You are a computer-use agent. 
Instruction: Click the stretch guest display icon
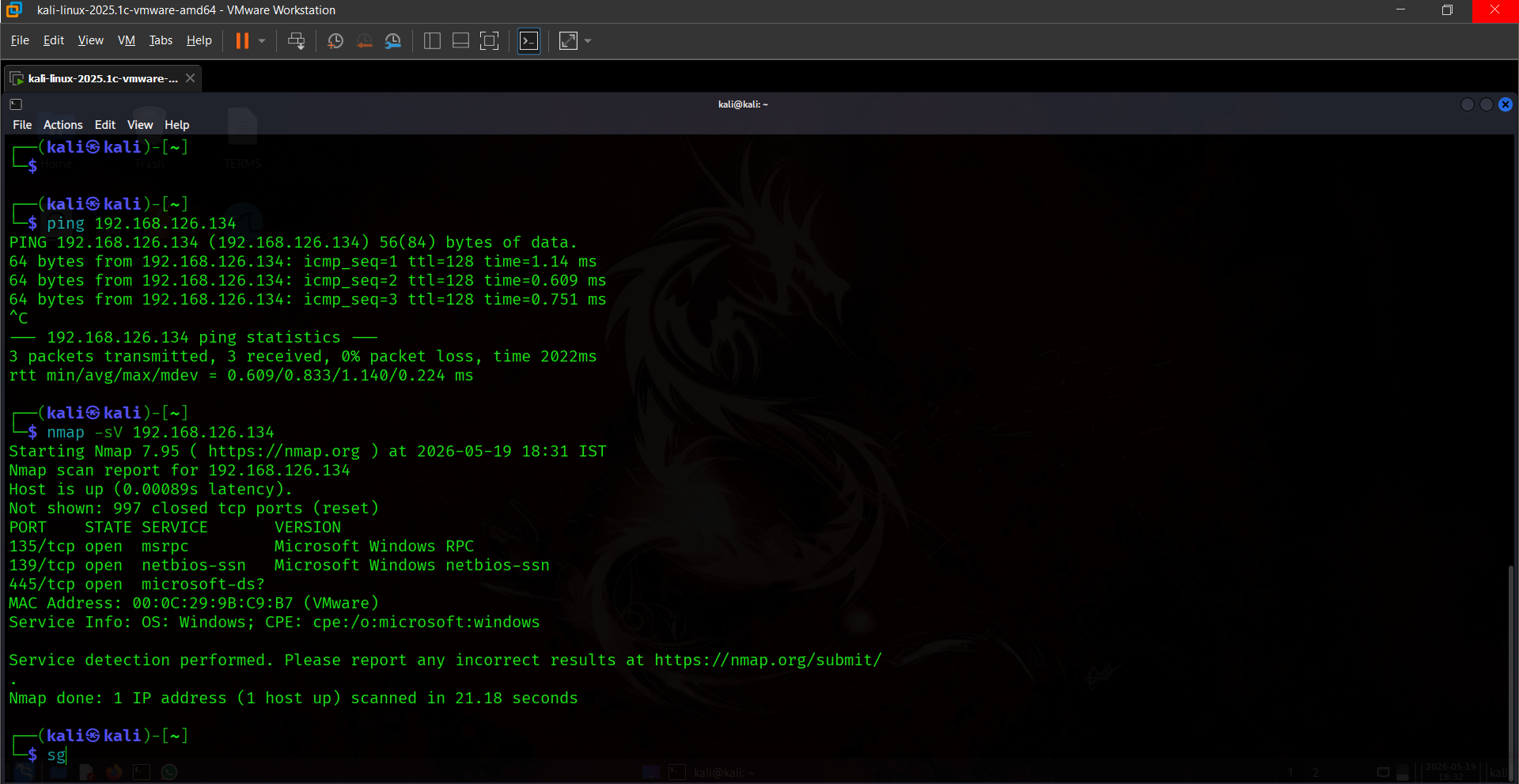point(568,41)
